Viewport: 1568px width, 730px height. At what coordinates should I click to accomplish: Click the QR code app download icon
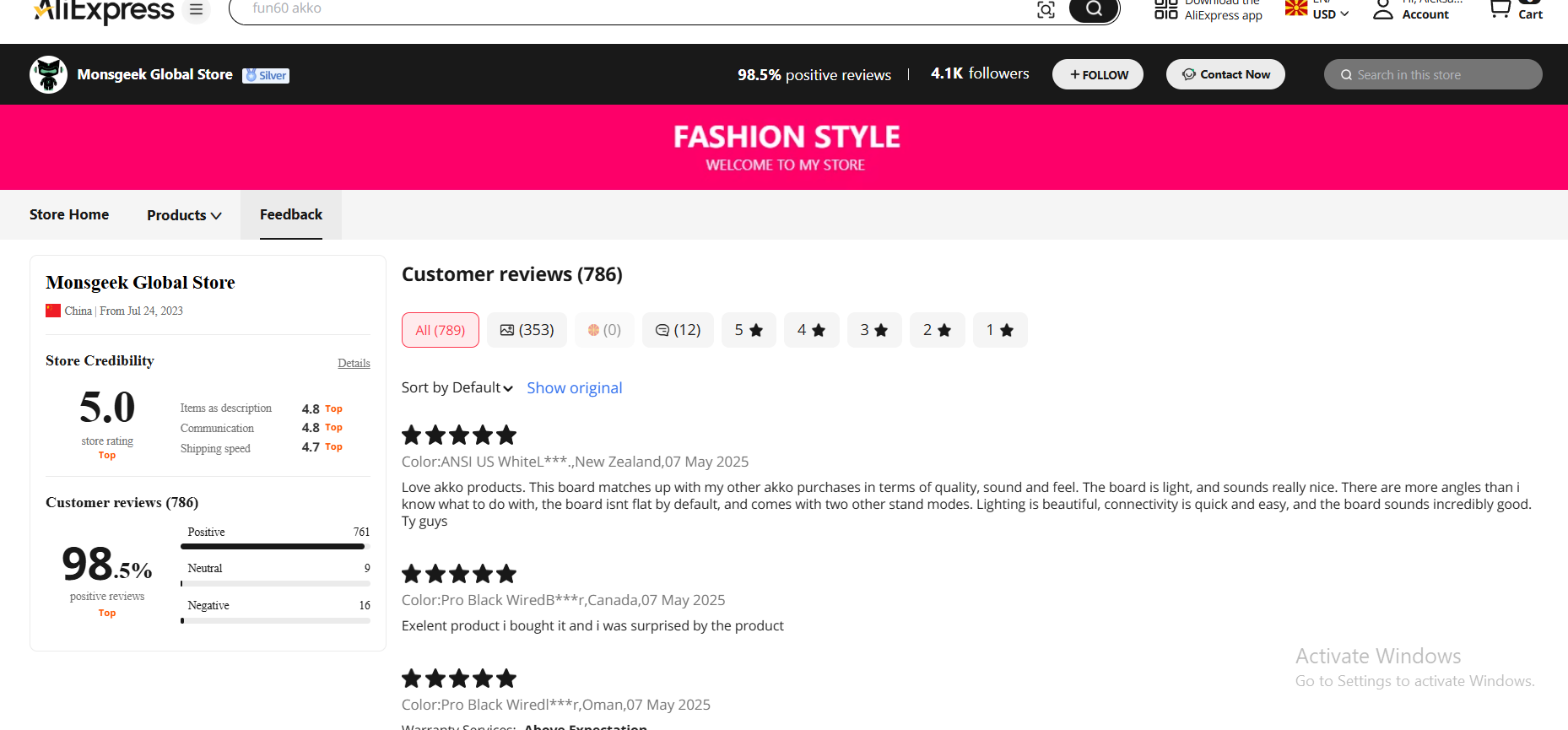click(x=1166, y=9)
